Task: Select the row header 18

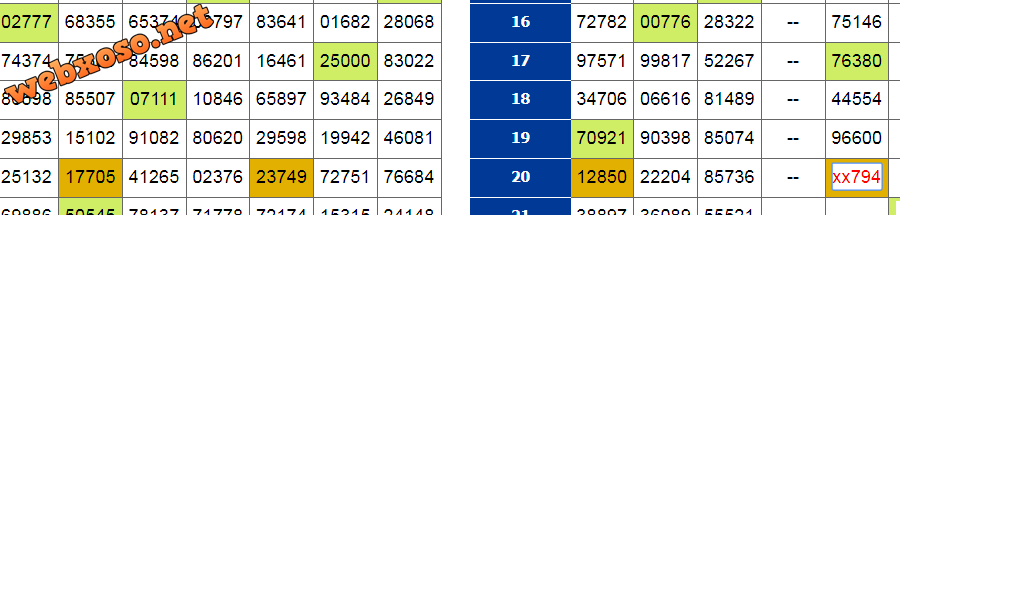Action: [x=520, y=100]
